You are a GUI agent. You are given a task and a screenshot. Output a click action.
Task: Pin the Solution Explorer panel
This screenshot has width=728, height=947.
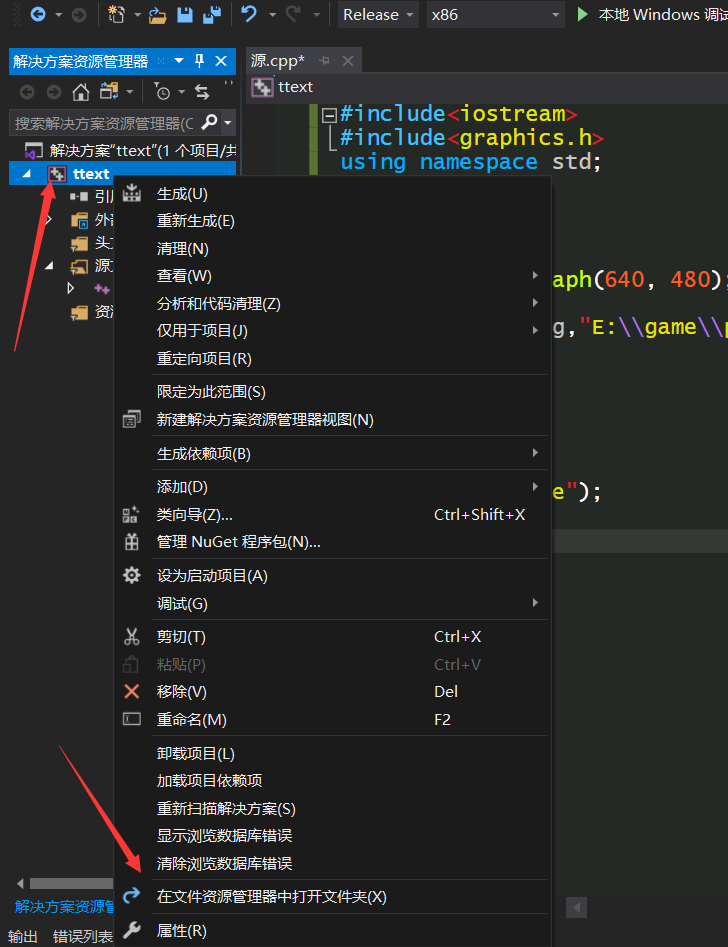[x=199, y=60]
